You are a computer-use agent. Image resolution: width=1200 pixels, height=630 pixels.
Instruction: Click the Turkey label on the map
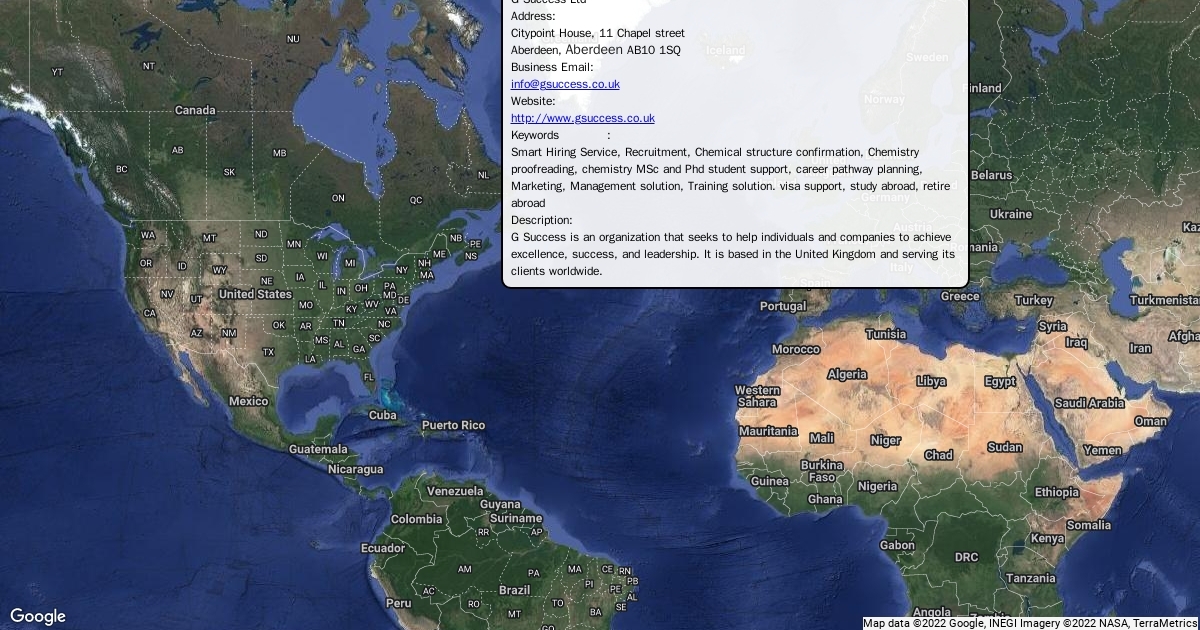point(1033,300)
